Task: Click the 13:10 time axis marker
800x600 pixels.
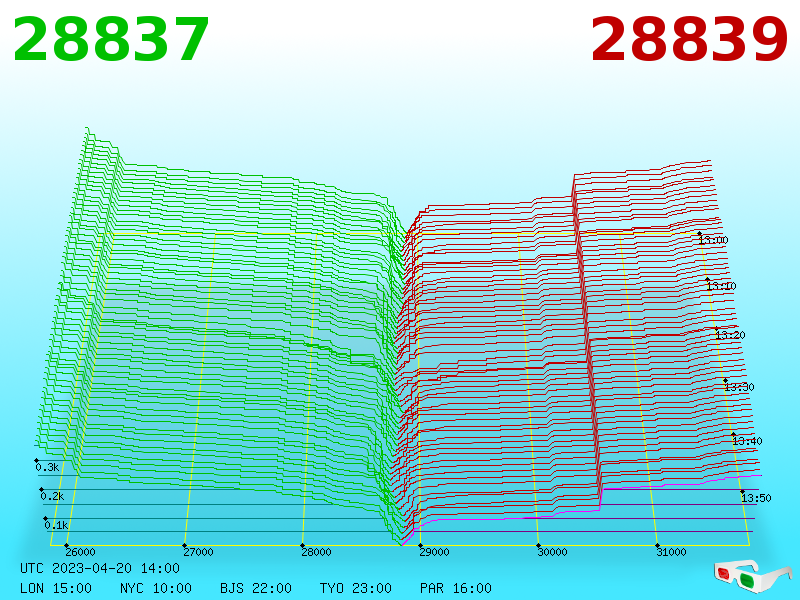Action: 721,286
